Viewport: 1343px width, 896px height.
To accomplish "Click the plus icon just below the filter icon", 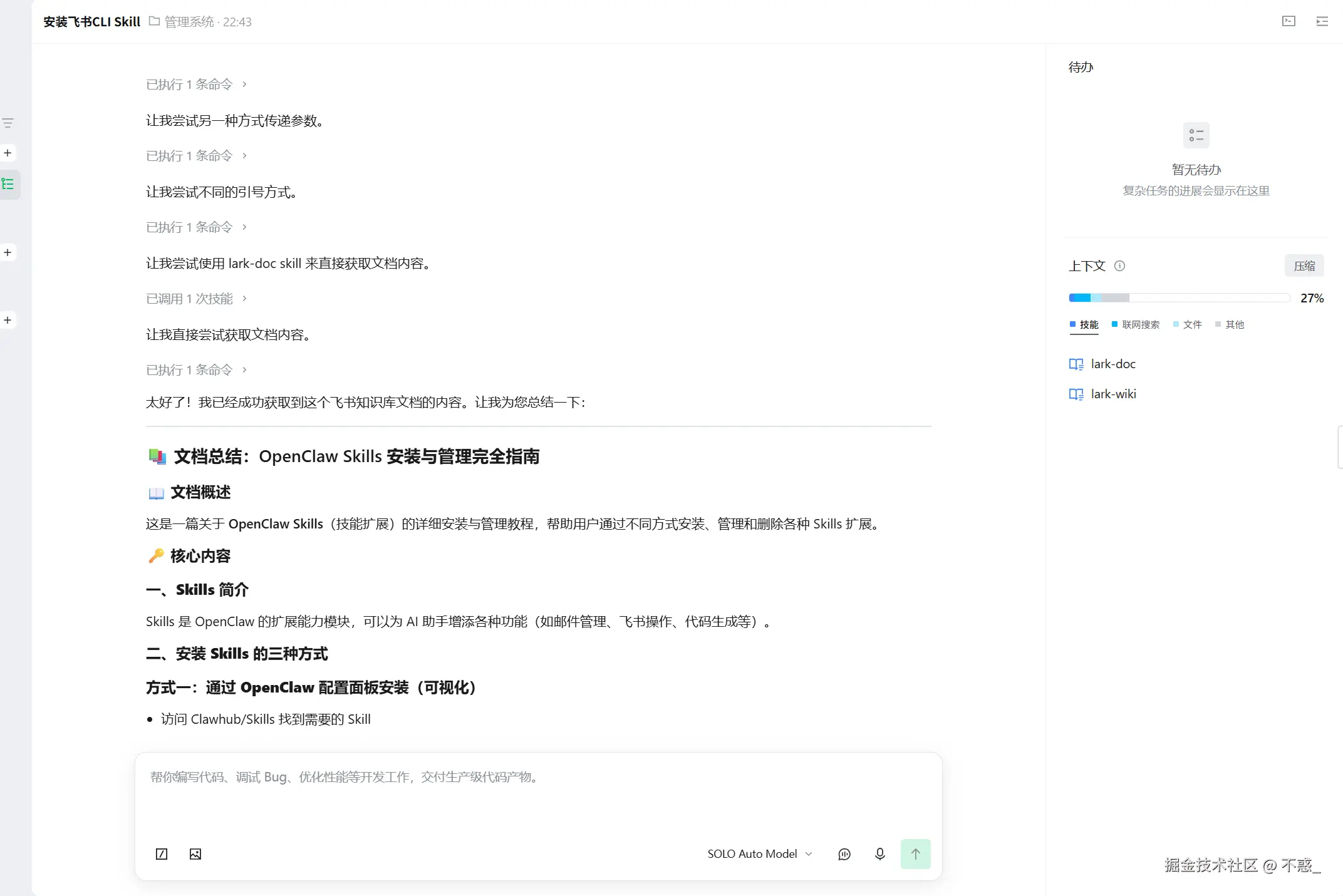I will point(8,153).
